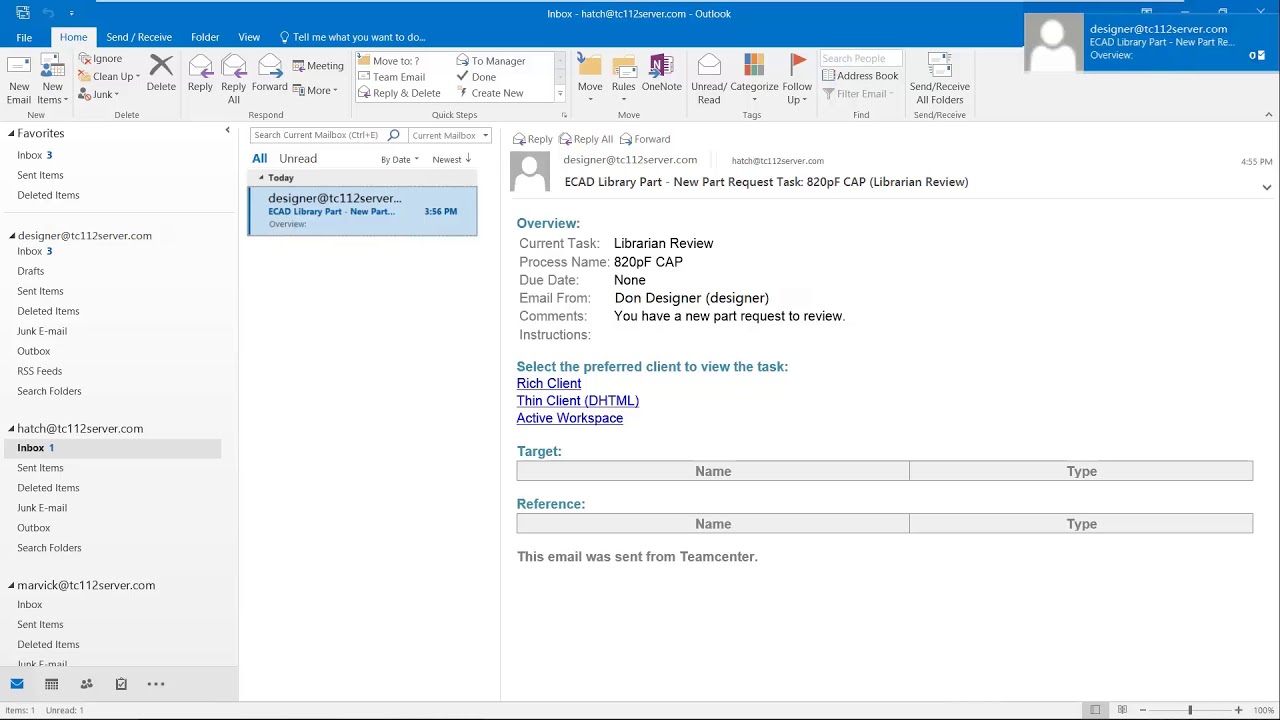Viewport: 1280px width, 720px height.
Task: Open the Folder tab
Action: (205, 37)
